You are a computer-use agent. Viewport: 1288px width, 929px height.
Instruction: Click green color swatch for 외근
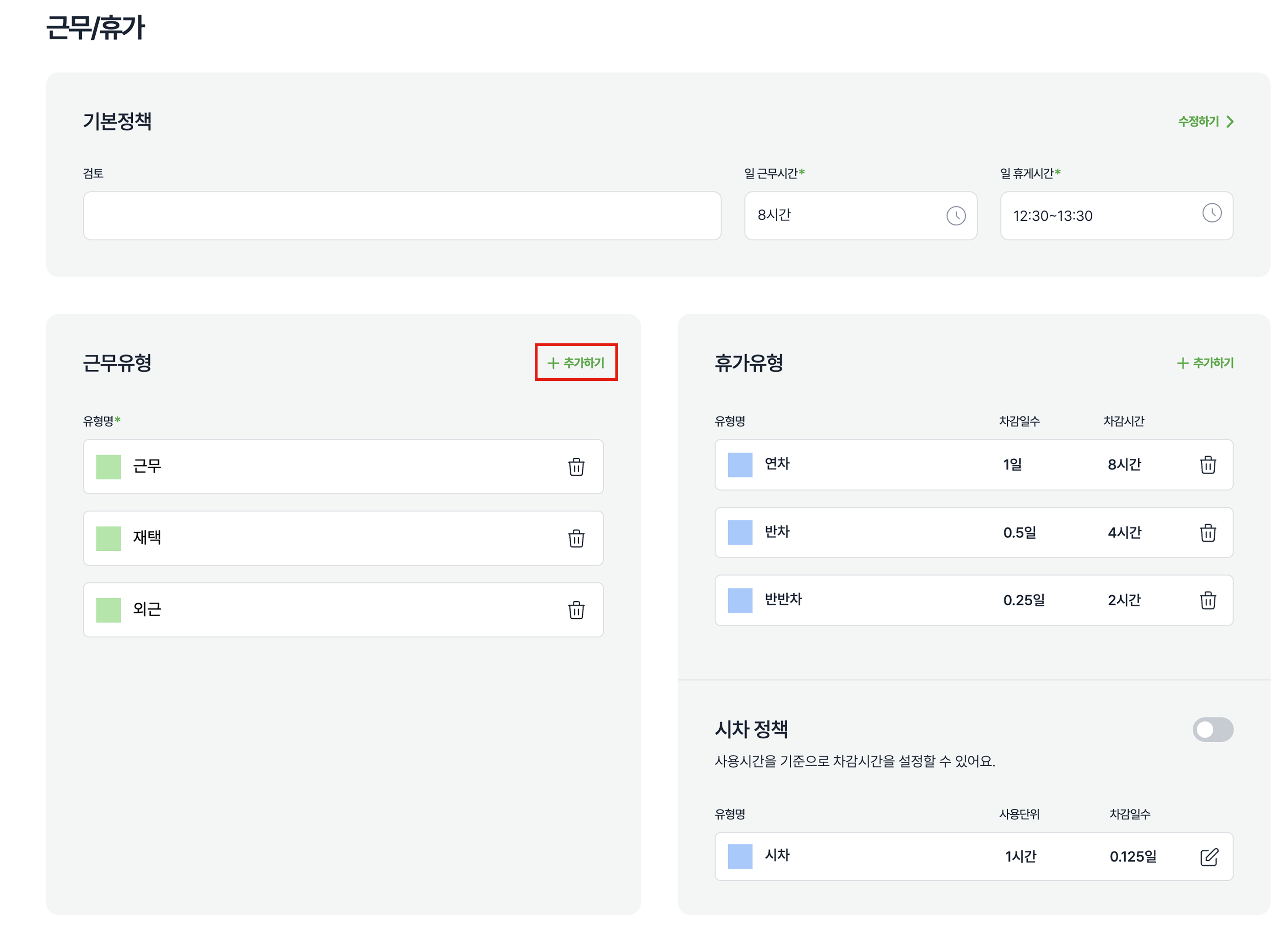(109, 610)
